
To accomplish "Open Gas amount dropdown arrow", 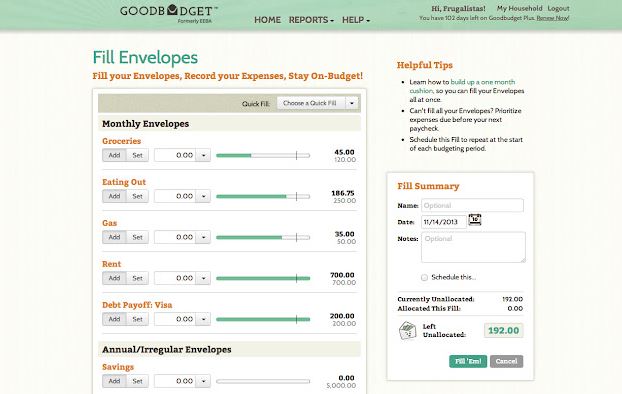I will (x=203, y=237).
